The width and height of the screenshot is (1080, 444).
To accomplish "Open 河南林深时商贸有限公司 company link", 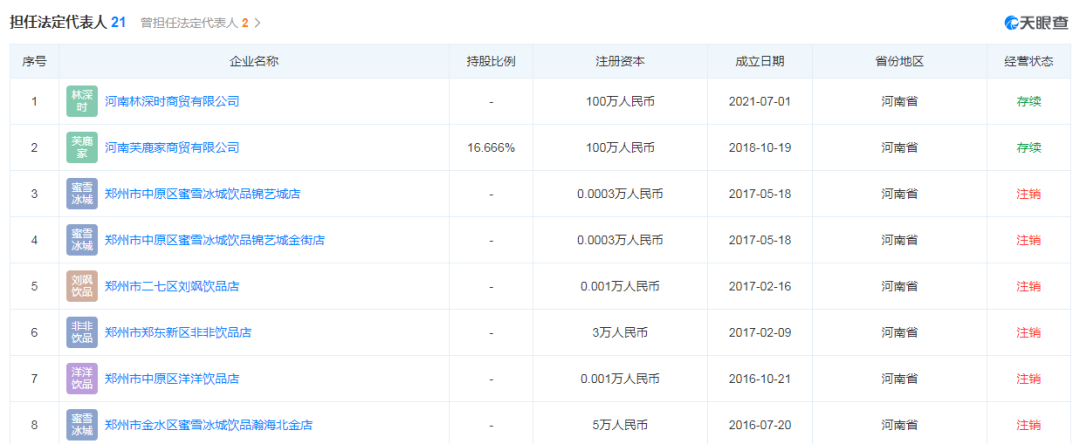I will [172, 101].
